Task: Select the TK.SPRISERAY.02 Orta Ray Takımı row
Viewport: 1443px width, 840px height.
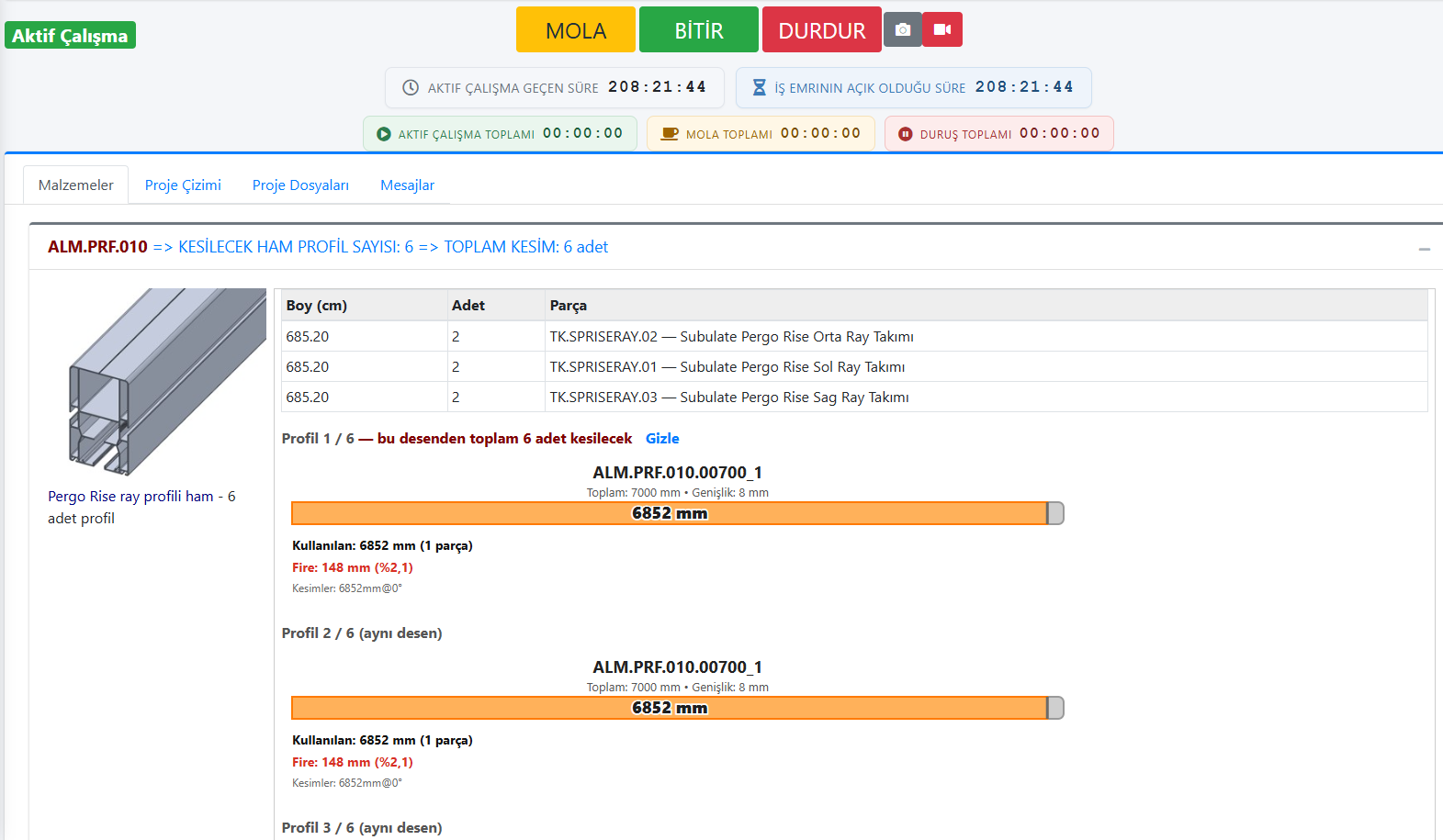Action: 854,336
